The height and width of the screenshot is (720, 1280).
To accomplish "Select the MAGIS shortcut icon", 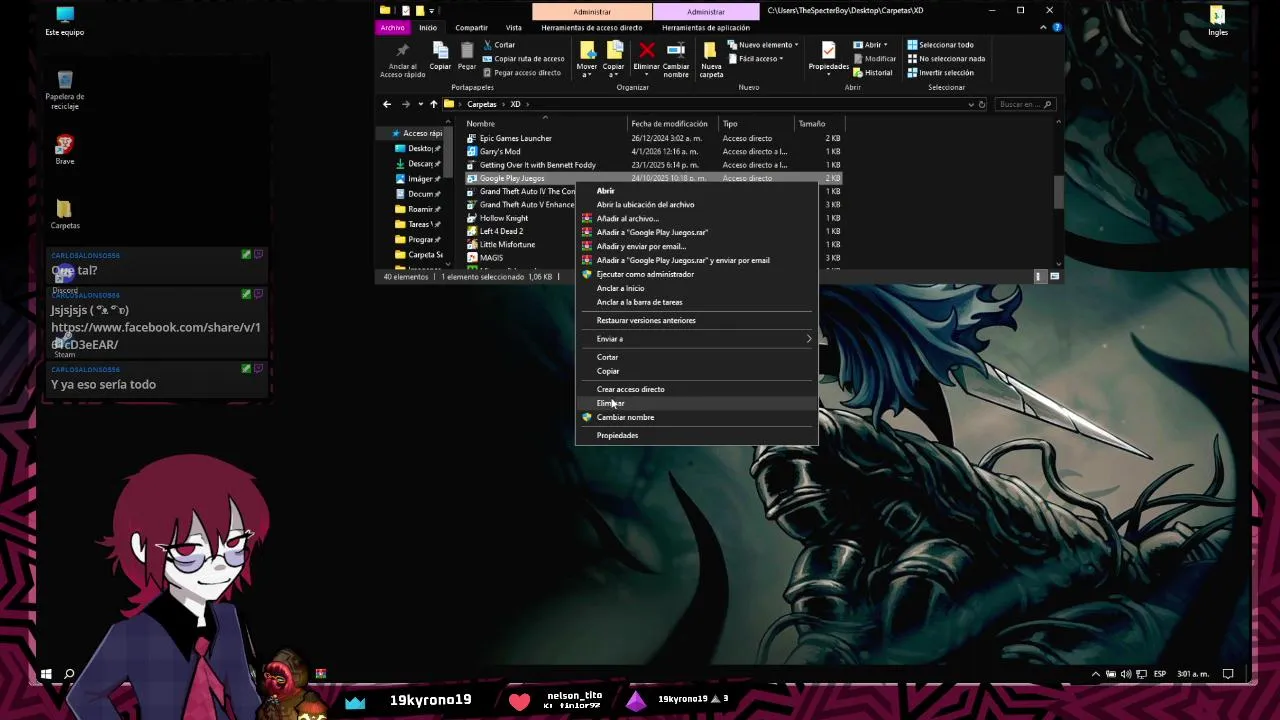I will coord(472,258).
